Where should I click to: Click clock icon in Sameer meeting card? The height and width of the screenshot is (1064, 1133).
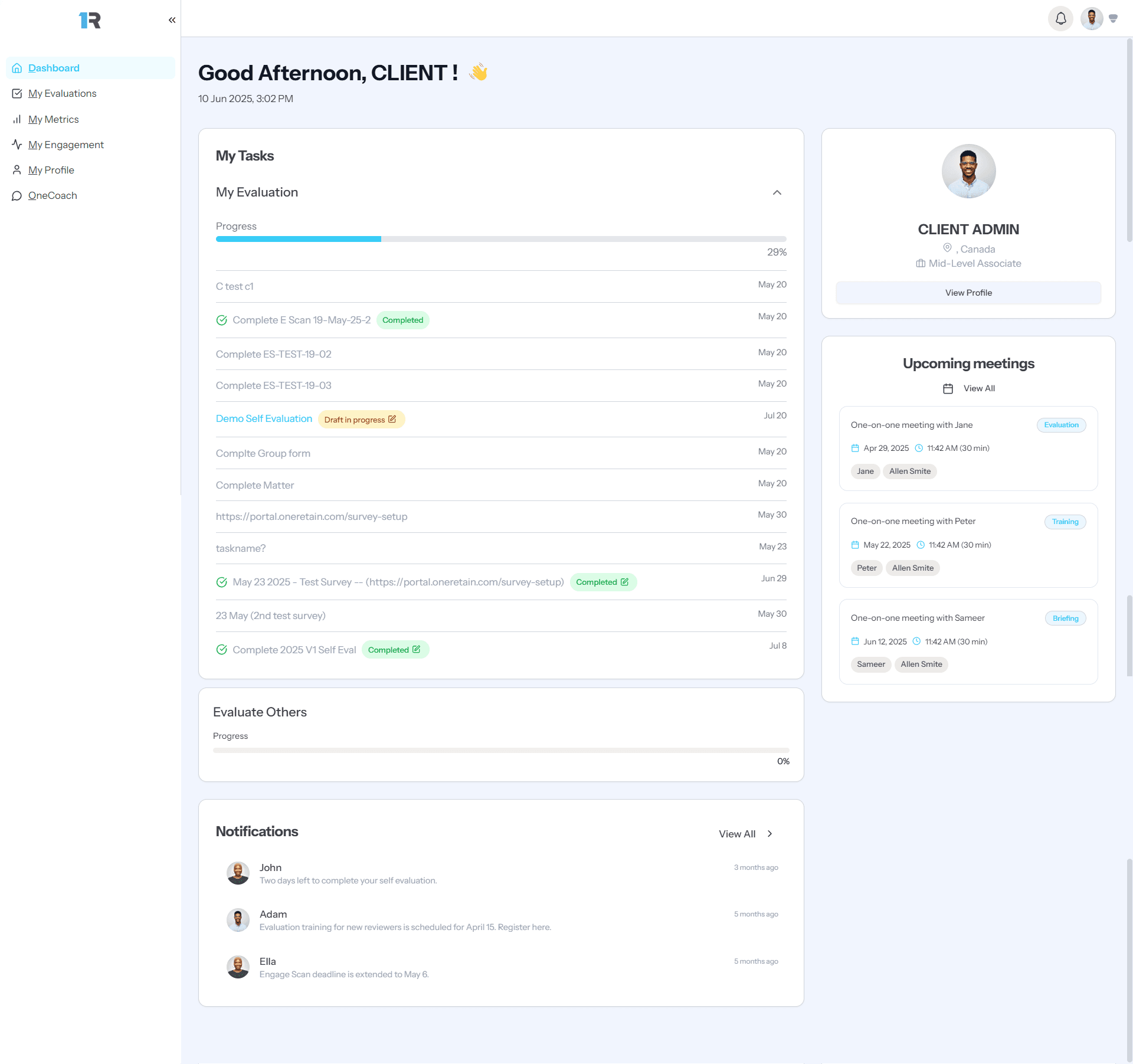click(916, 641)
